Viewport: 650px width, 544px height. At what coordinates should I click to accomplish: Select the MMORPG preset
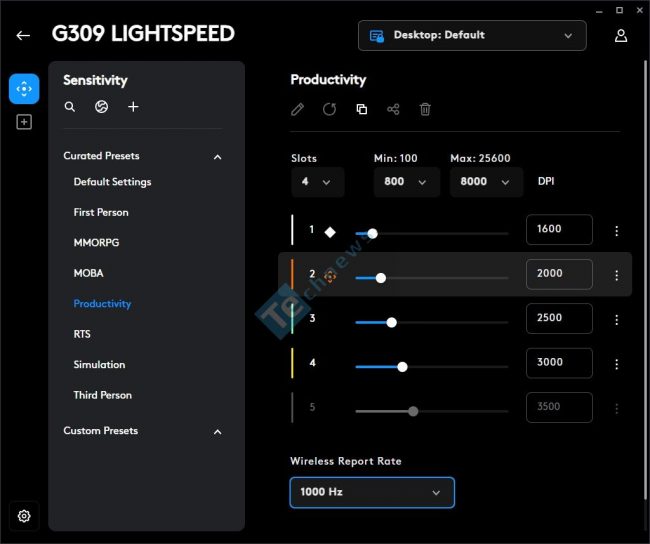(96, 243)
